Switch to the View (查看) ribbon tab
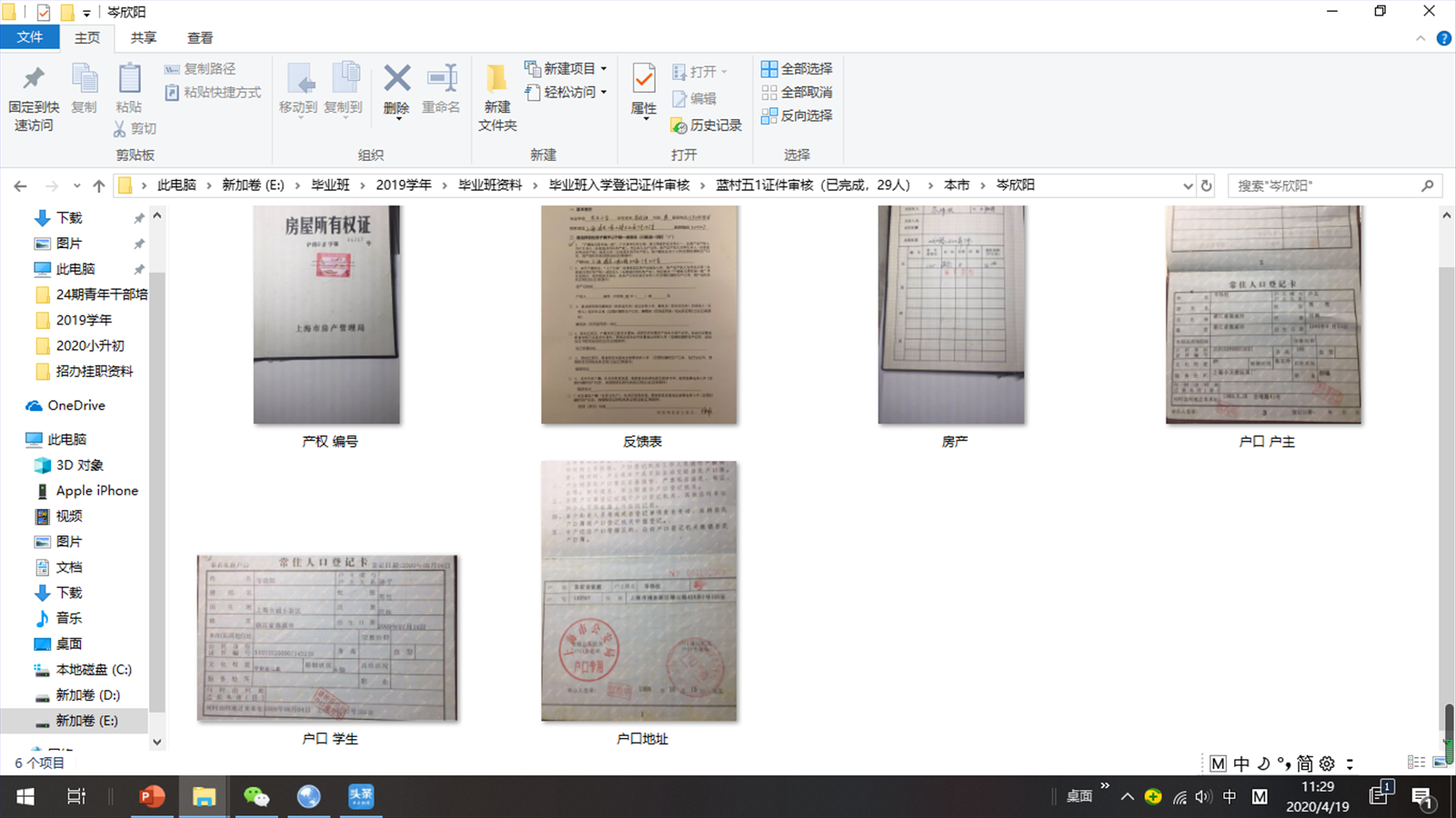The height and width of the screenshot is (818, 1456). 200,38
